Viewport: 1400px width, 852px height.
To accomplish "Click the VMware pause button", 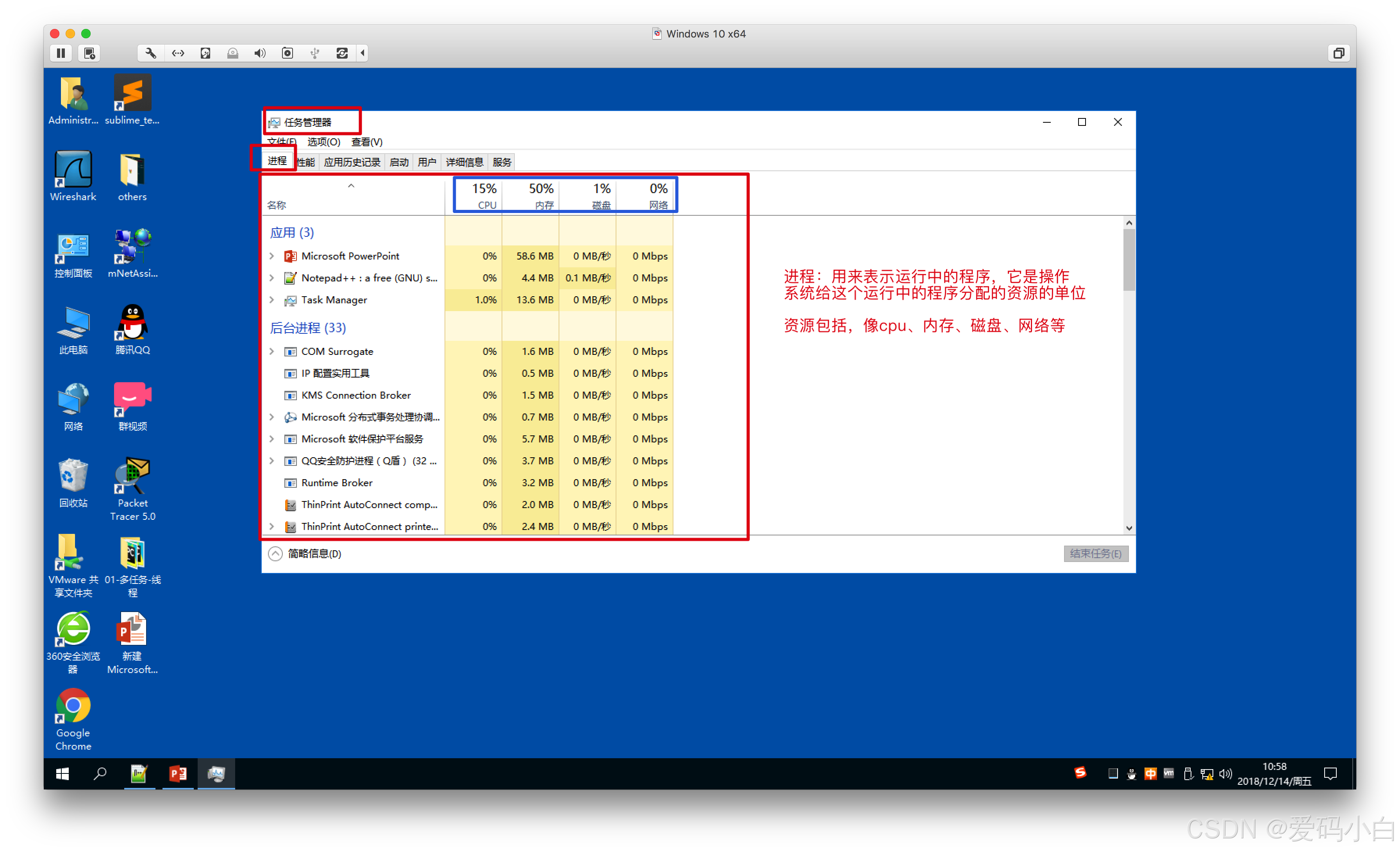I will [61, 53].
